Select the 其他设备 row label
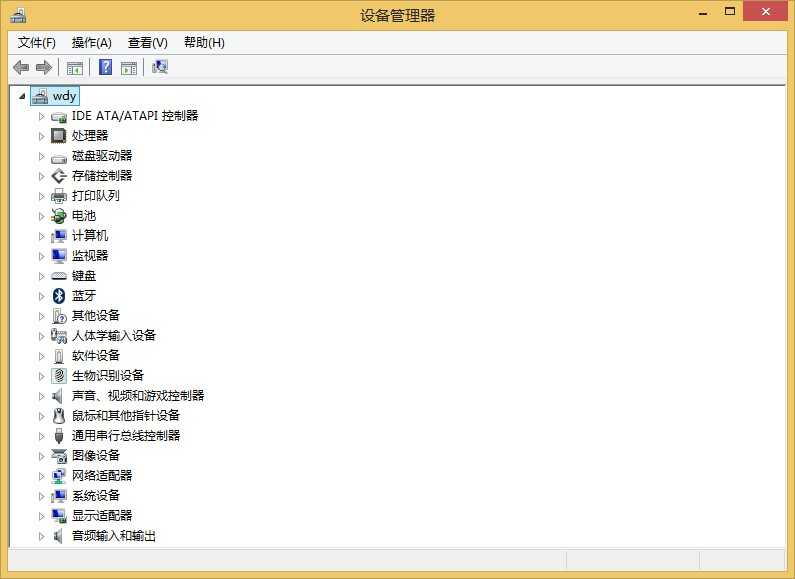 coord(96,316)
